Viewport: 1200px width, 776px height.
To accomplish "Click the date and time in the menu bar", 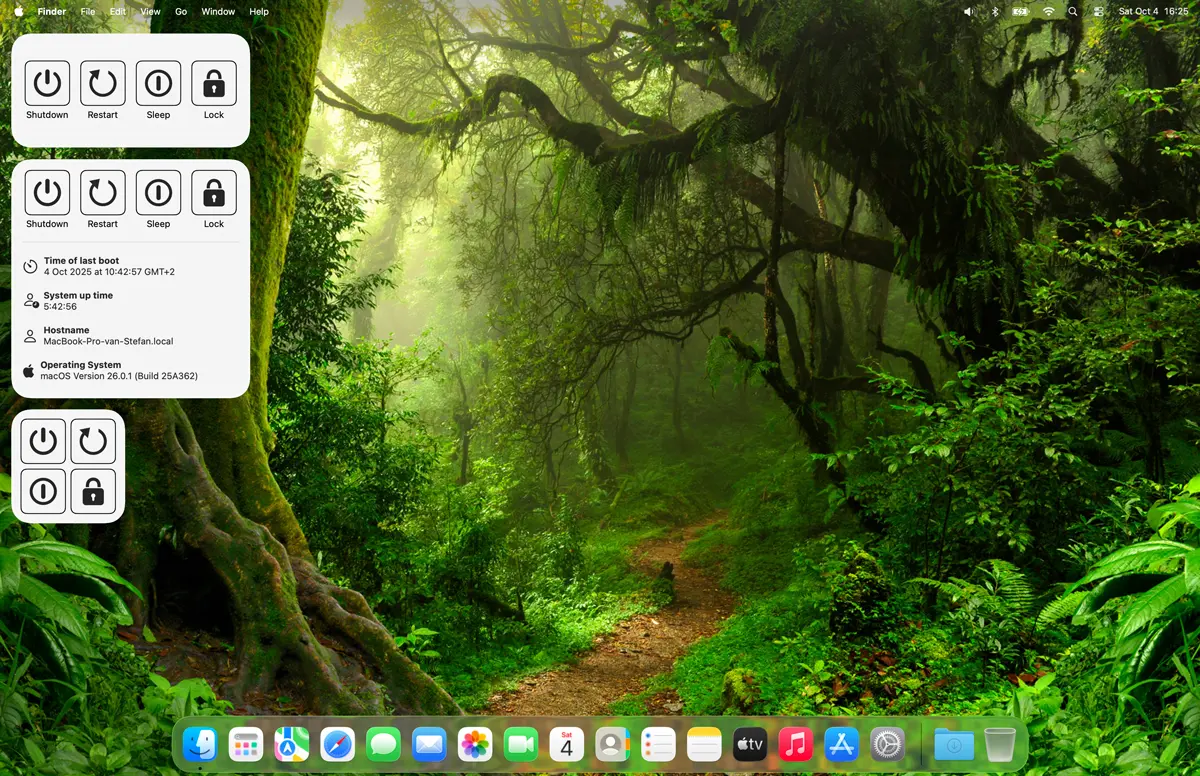I will coord(1153,12).
